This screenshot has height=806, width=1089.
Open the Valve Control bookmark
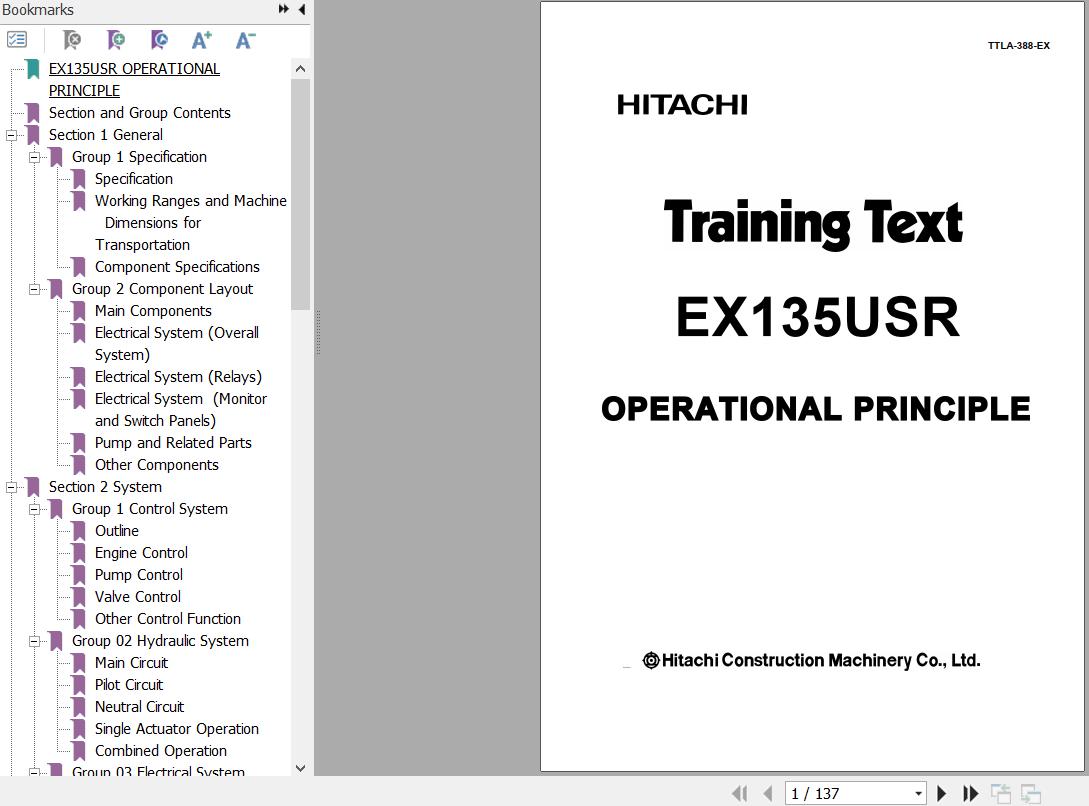138,597
